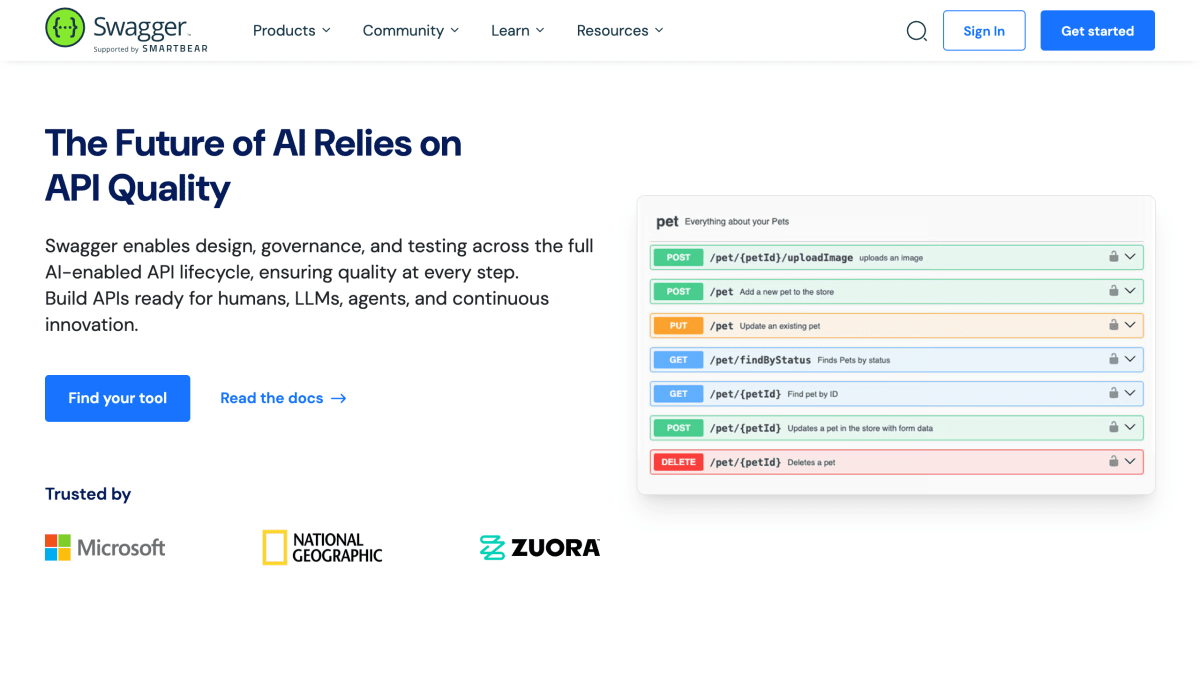This screenshot has width=1200, height=675.
Task: Click 'The Future of AI Relies on API Quality' headline
Action: pos(253,165)
